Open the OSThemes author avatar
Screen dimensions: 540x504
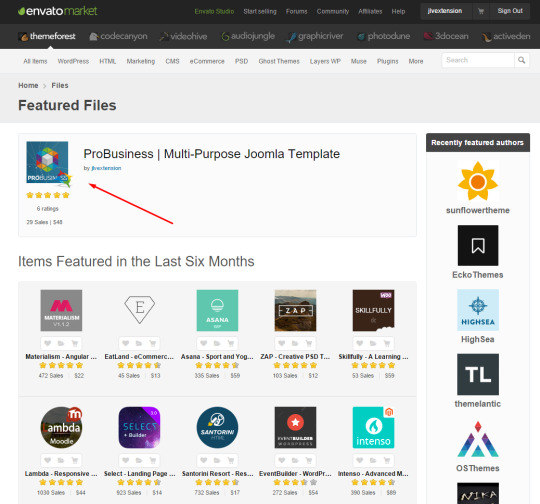click(x=478, y=439)
